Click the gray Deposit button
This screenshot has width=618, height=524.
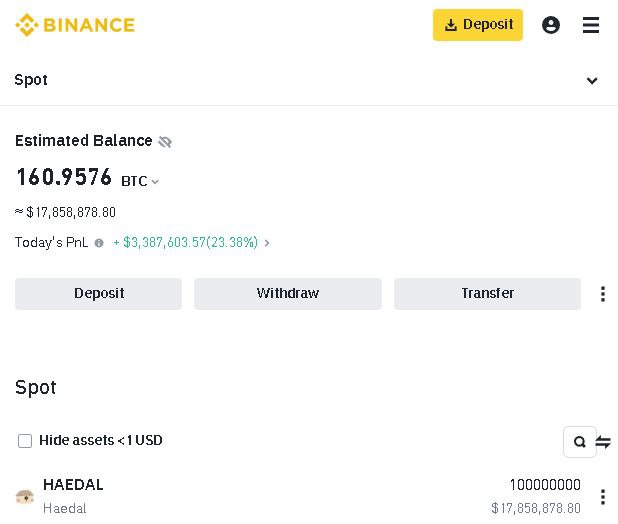coord(99,294)
